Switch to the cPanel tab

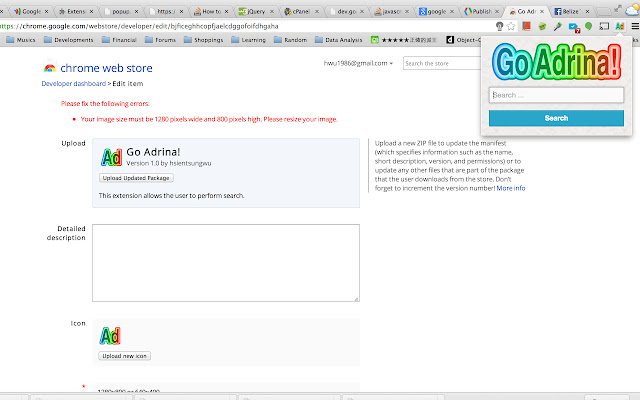click(301, 11)
